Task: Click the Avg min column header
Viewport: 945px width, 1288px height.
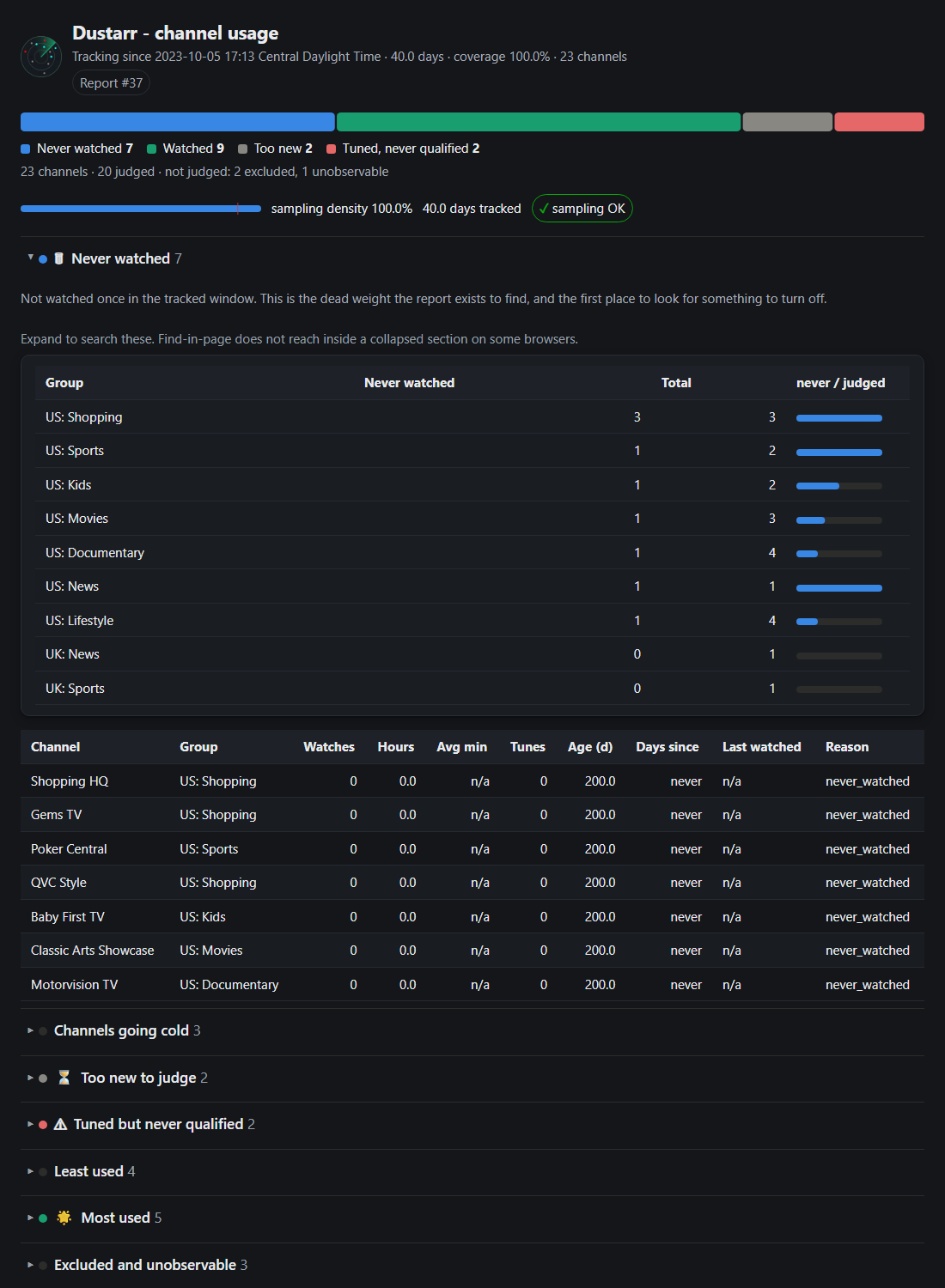Action: point(462,747)
